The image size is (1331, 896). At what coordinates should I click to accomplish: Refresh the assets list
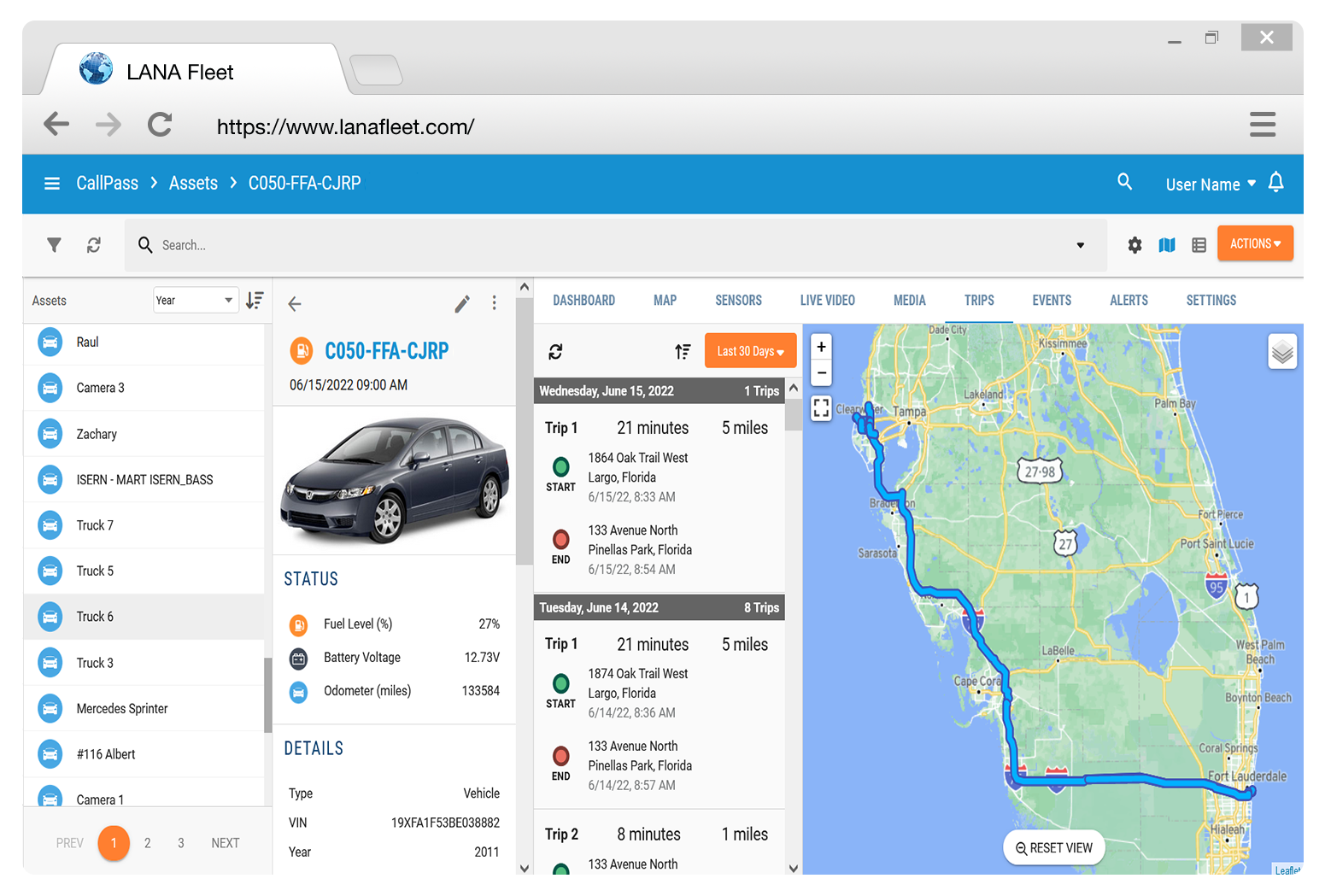pyautogui.click(x=94, y=245)
